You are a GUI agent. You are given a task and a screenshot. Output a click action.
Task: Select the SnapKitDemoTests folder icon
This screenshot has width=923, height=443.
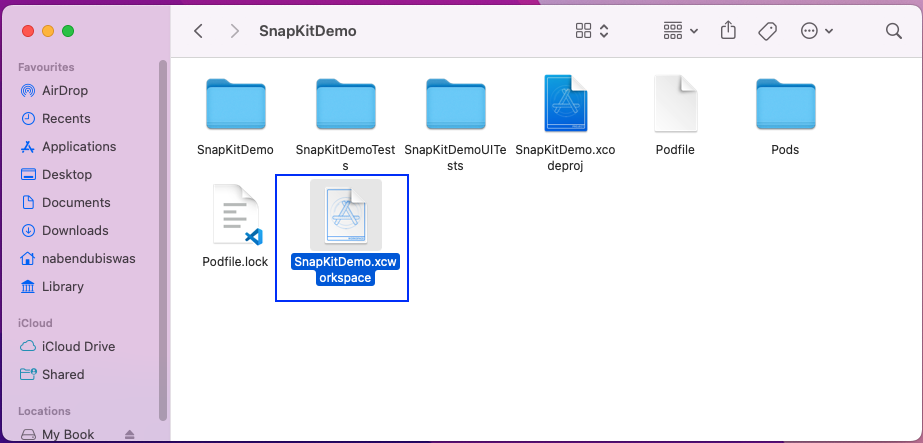346,104
